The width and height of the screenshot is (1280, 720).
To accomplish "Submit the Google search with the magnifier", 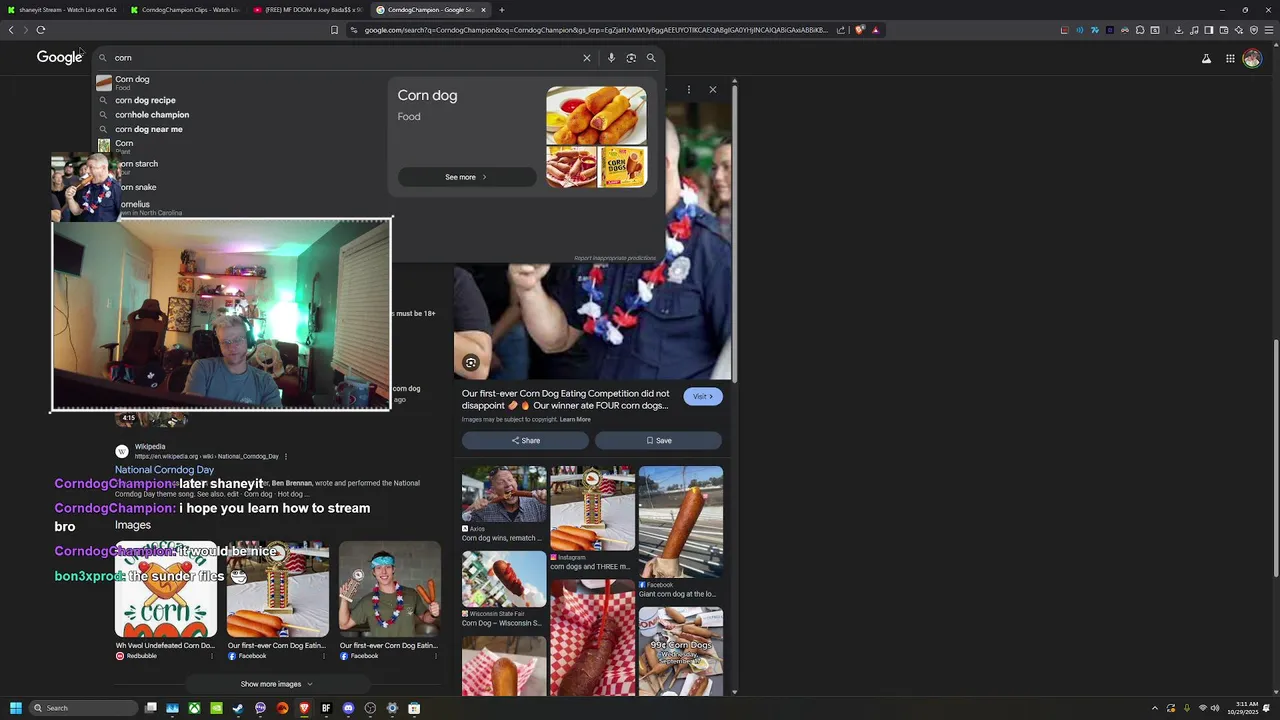I will 651,58.
